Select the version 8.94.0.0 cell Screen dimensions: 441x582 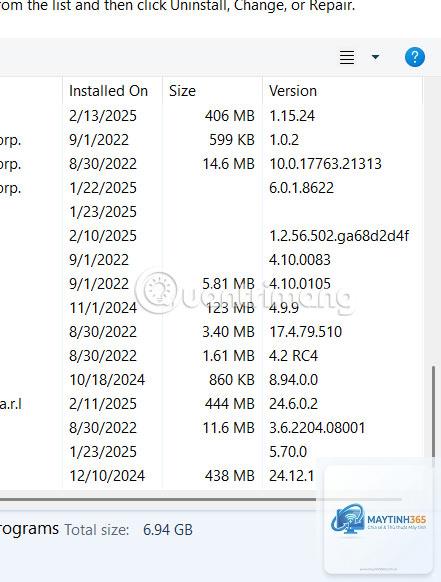click(x=293, y=380)
